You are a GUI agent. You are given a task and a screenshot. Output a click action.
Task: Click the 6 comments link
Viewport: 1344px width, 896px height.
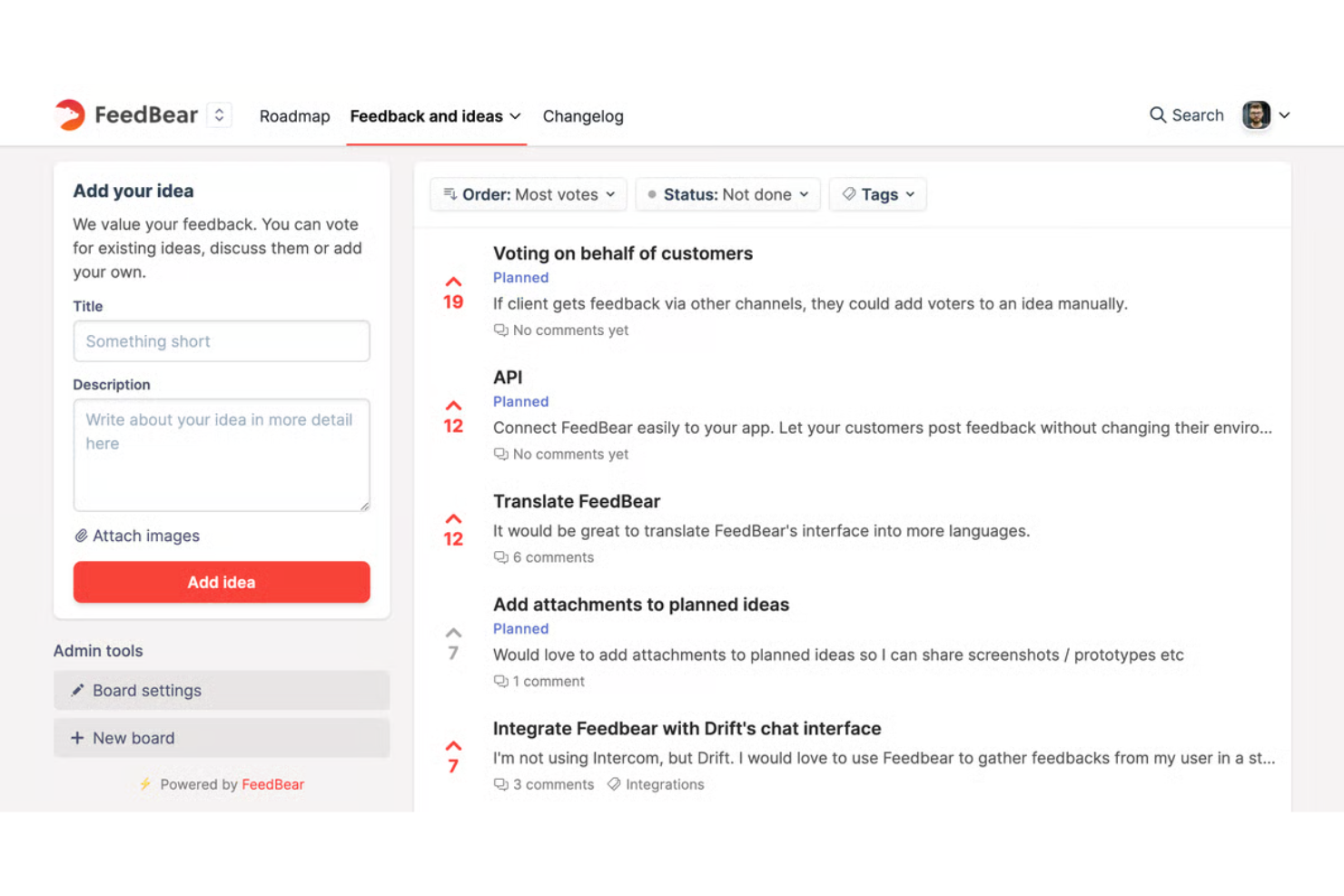544,557
